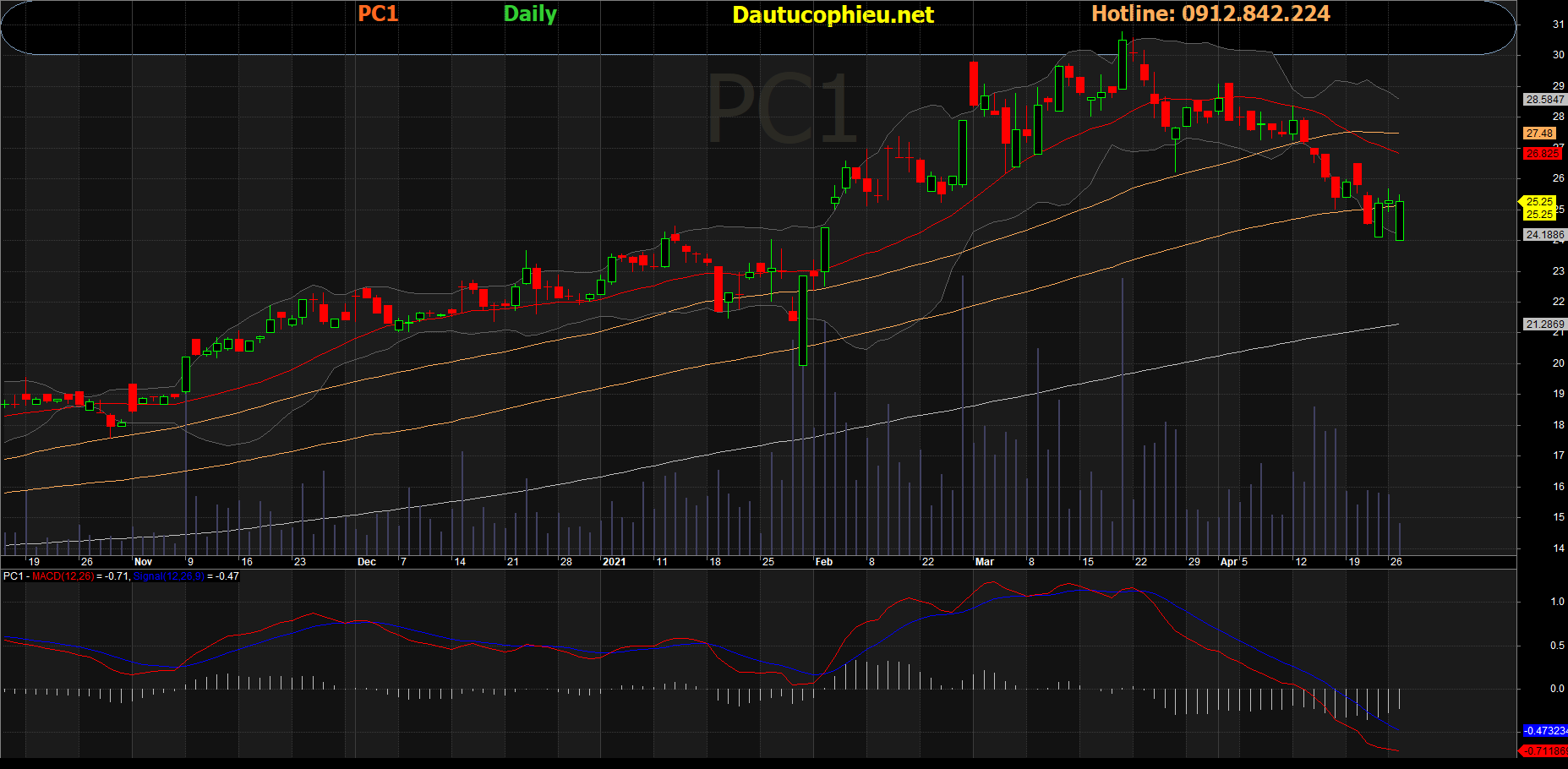
Task: Click the 5 date label after Apr
Action: [x=1244, y=562]
